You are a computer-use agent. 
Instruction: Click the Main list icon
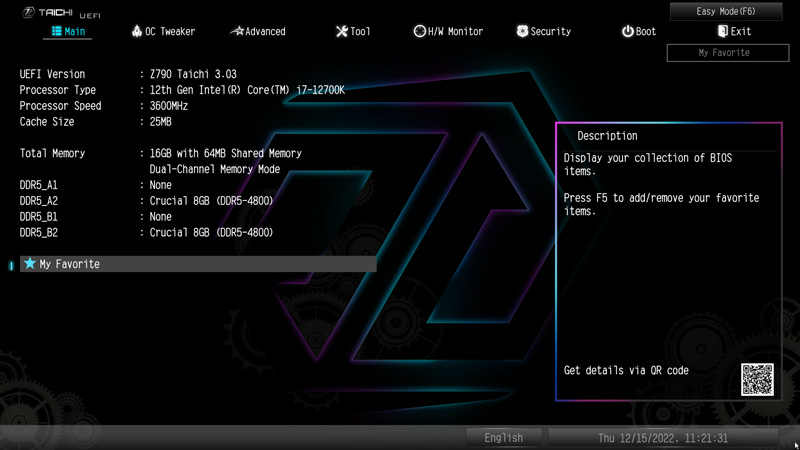pyautogui.click(x=57, y=31)
